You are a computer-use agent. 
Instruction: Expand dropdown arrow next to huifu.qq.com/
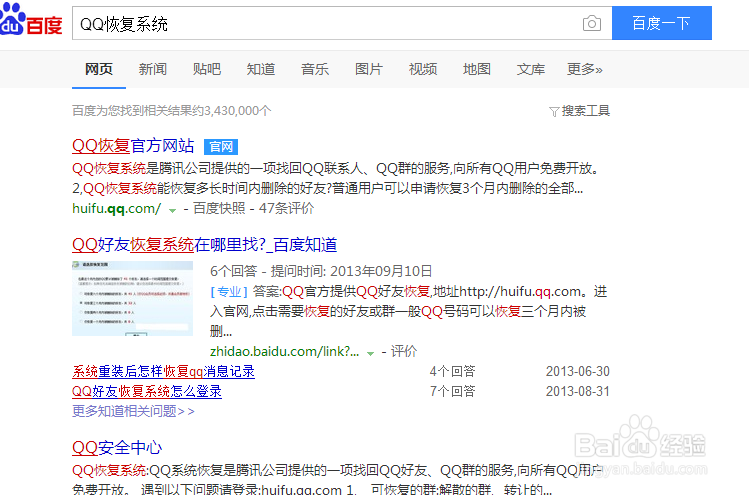[x=172, y=210]
